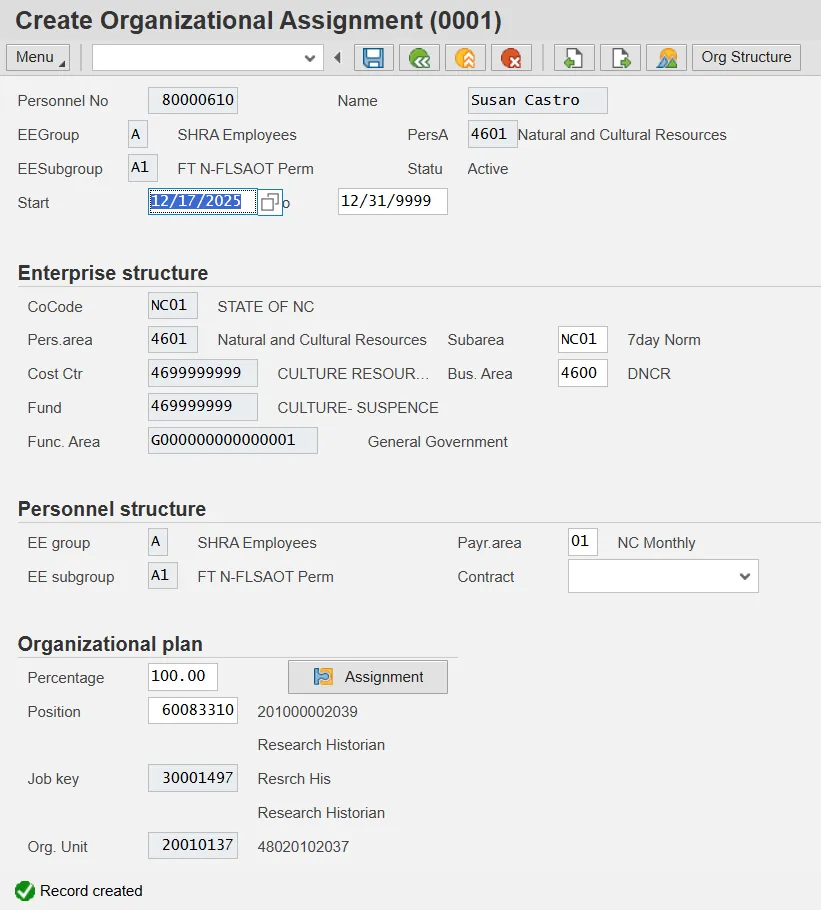
Task: Click the Start date field 12/17/2025
Action: click(202, 201)
